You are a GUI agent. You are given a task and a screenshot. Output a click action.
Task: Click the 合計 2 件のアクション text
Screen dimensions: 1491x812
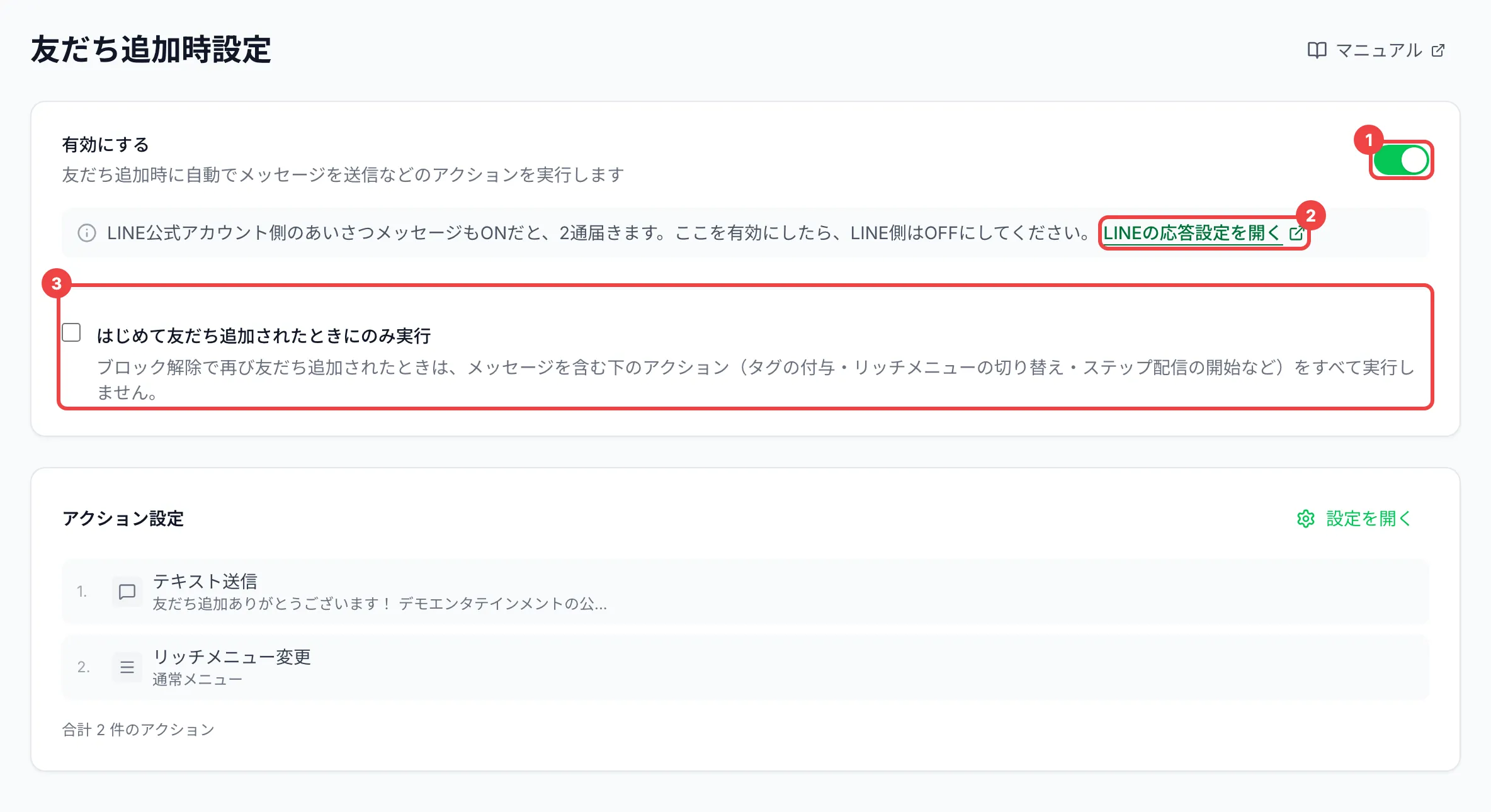139,730
